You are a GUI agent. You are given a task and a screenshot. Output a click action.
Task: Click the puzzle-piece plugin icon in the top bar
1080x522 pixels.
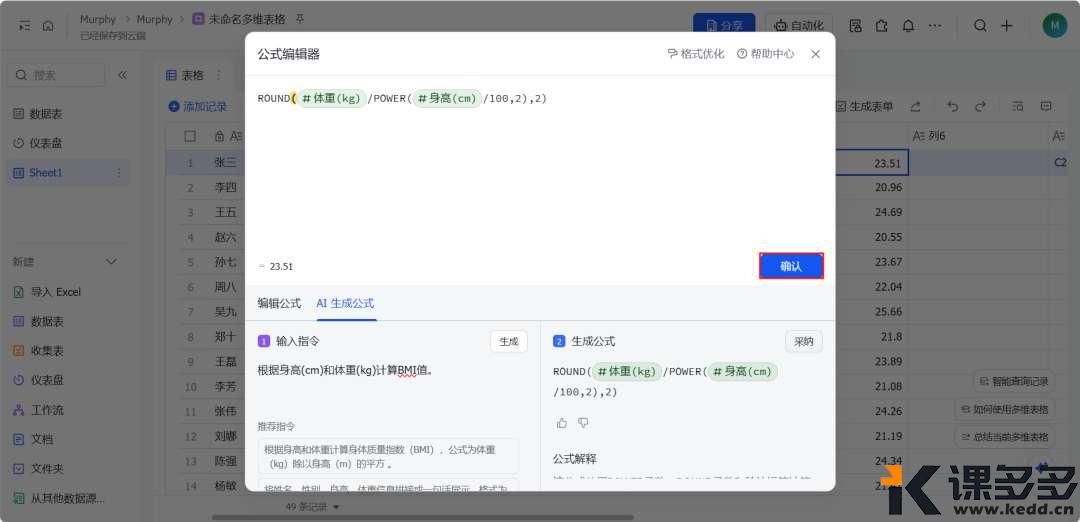882,25
